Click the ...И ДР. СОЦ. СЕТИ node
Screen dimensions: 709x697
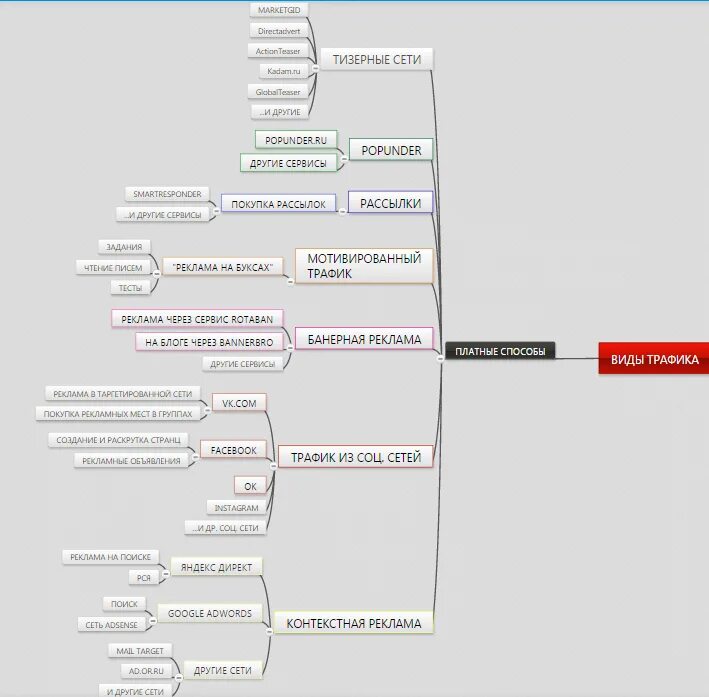[225, 528]
